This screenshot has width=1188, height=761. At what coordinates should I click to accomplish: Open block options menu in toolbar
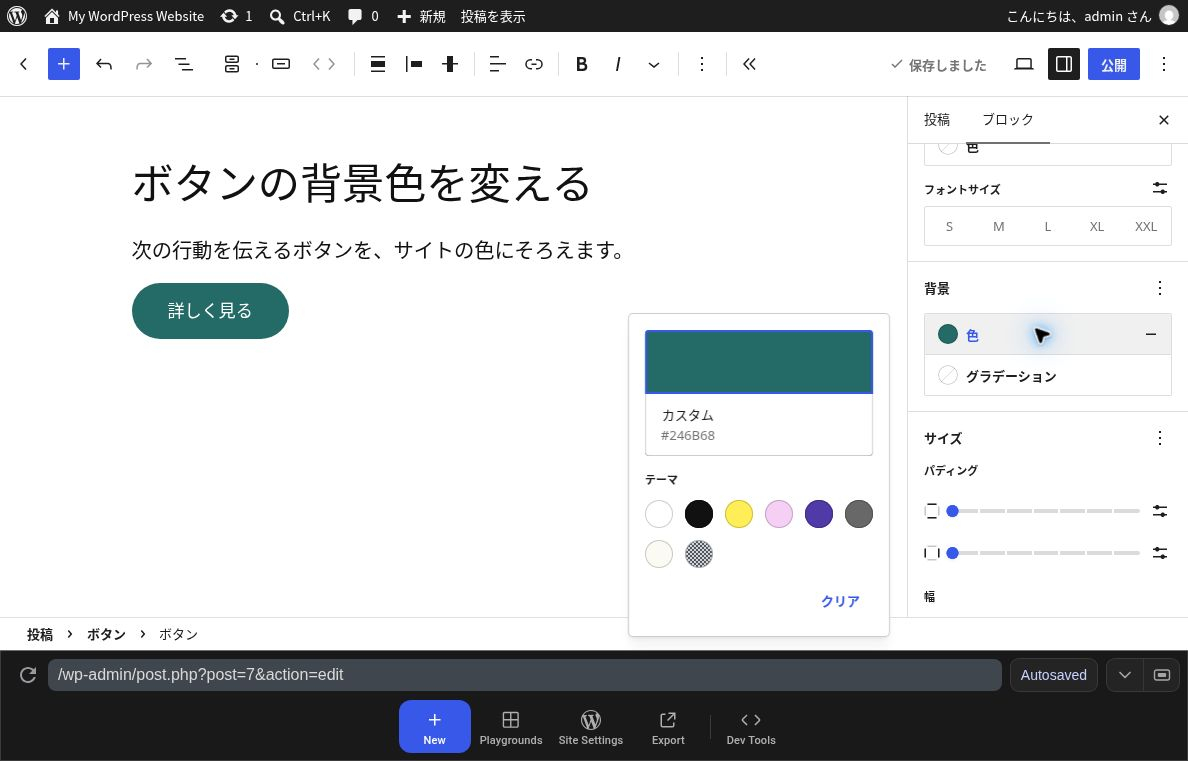point(702,64)
